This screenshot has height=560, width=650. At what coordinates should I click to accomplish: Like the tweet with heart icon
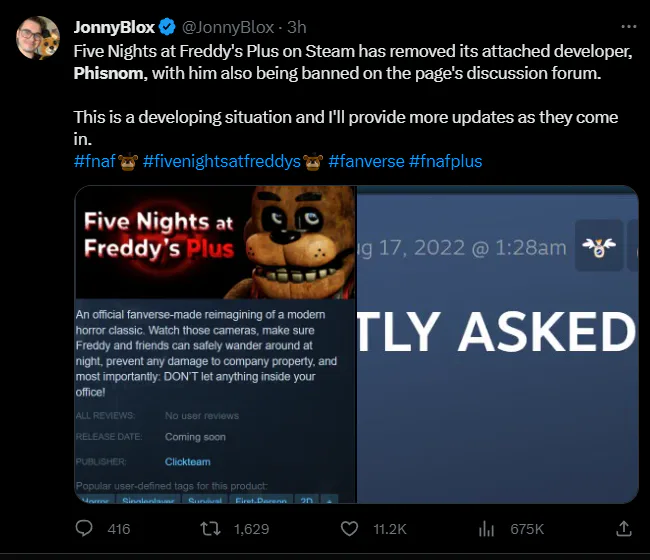[349, 529]
